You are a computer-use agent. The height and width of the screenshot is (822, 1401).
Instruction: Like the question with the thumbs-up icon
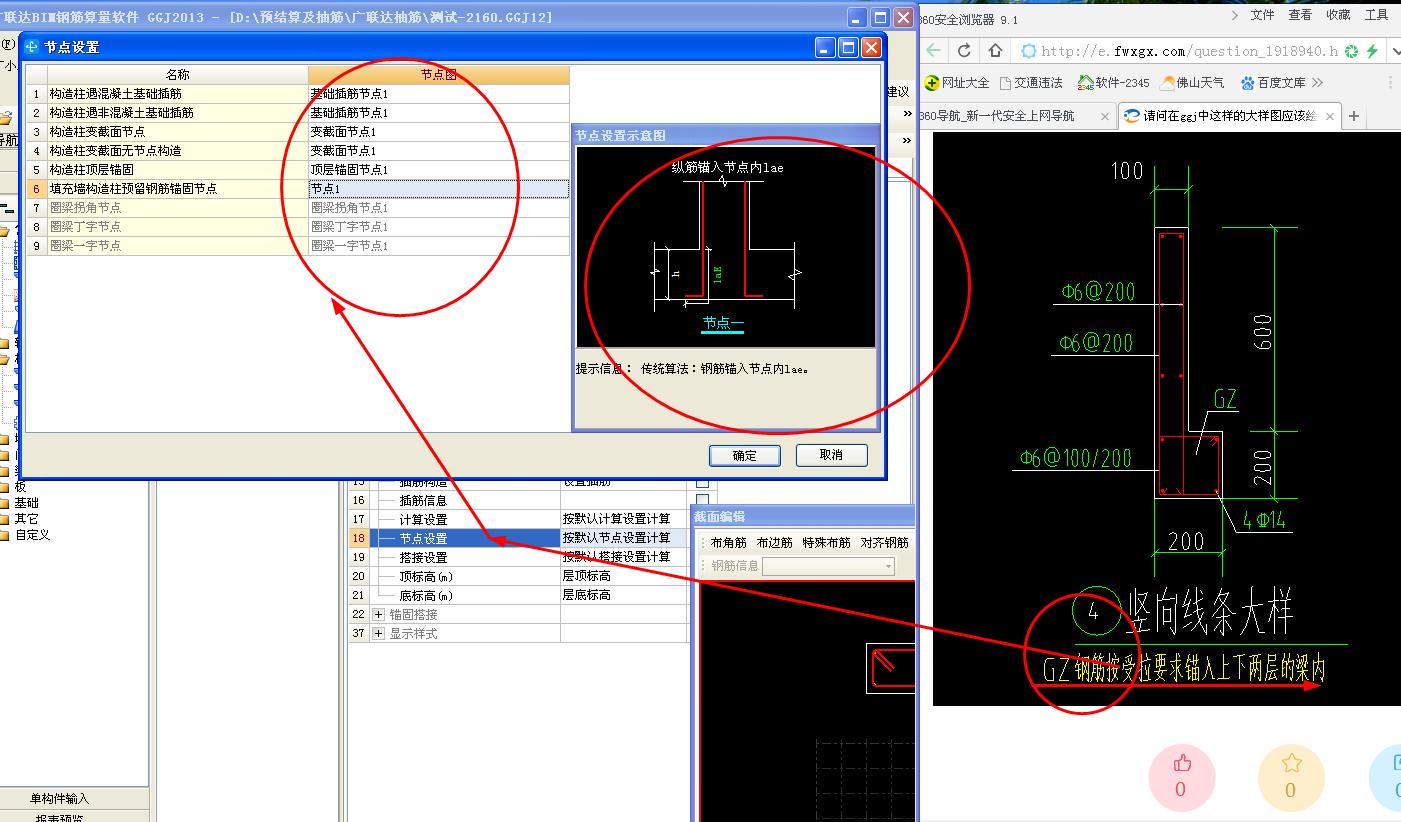1181,777
